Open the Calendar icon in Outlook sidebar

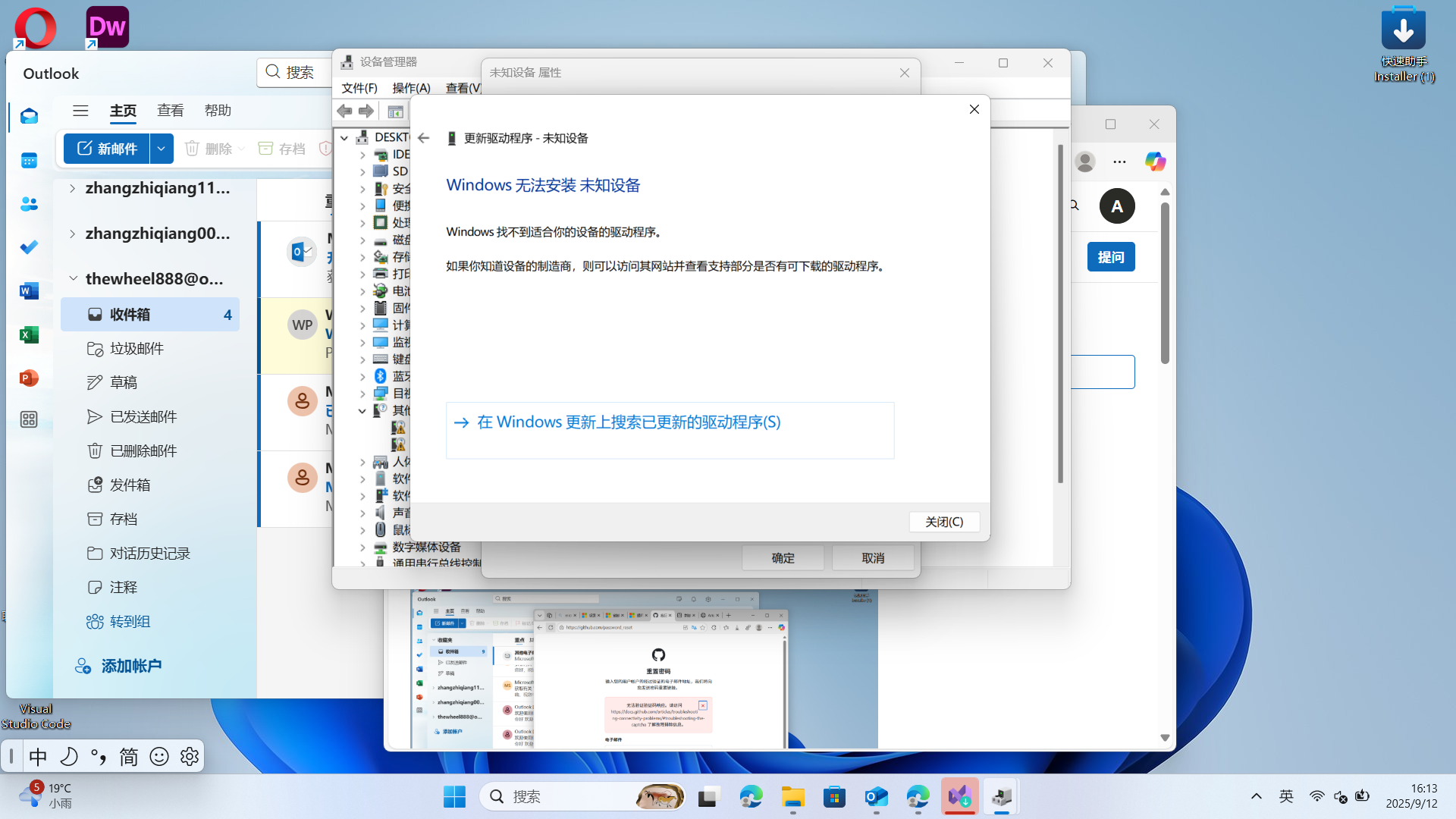coord(29,160)
